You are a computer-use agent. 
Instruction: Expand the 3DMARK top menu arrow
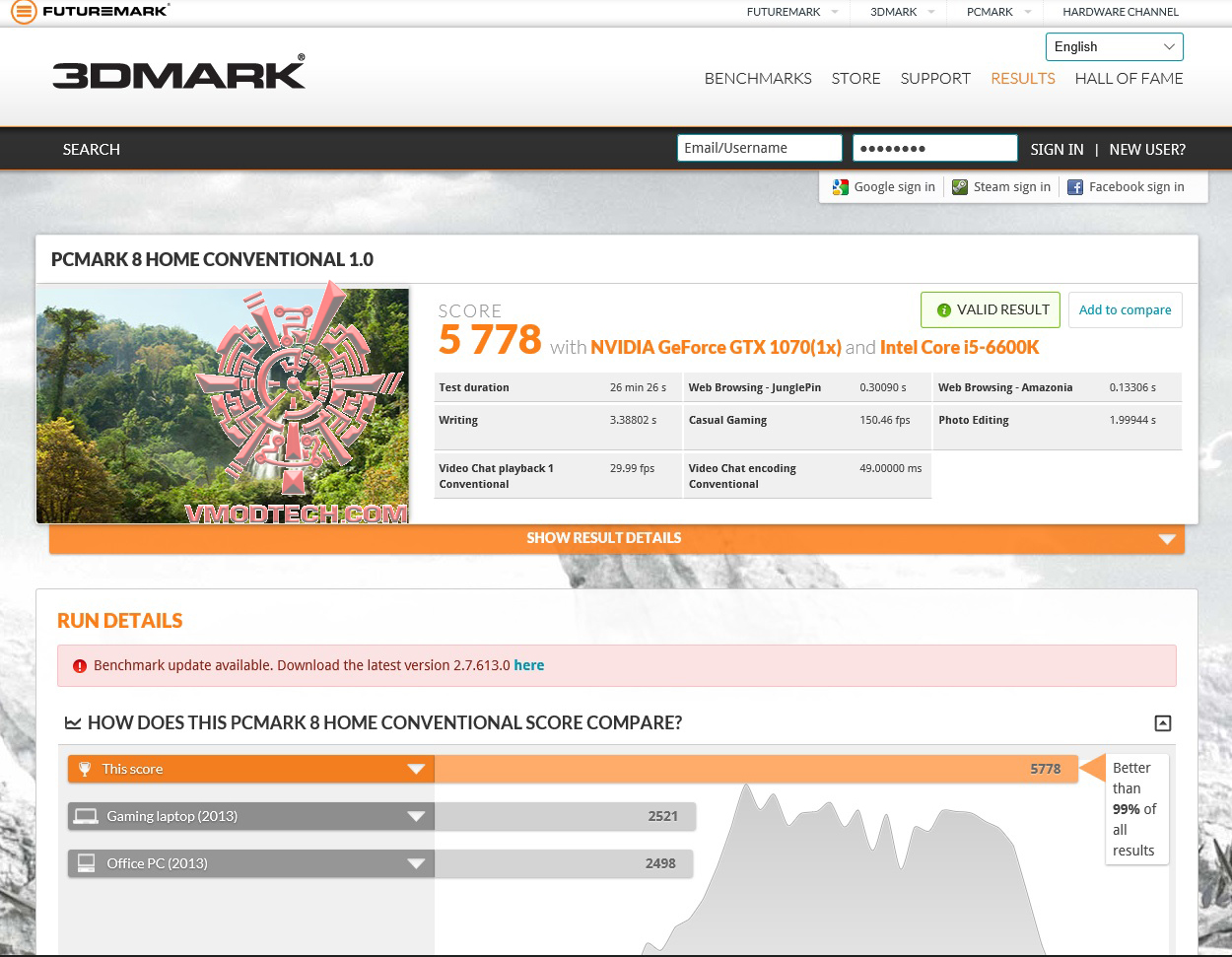coord(930,12)
